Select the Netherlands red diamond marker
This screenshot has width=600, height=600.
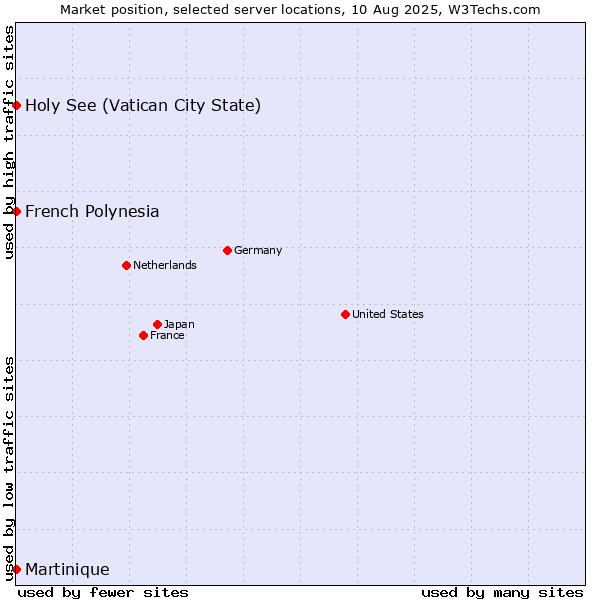[x=127, y=266]
